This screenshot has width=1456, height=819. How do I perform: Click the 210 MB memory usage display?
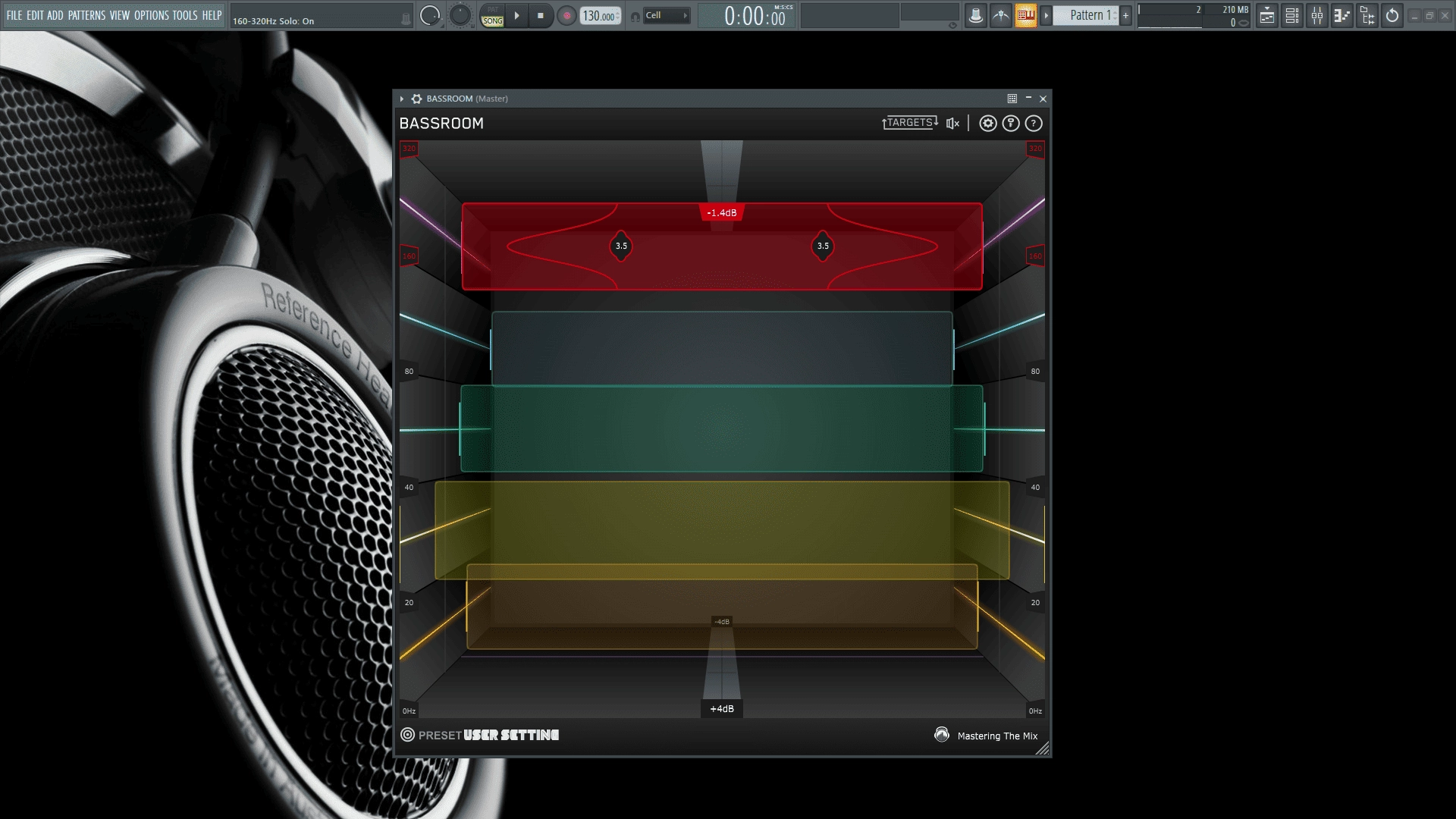(1235, 10)
